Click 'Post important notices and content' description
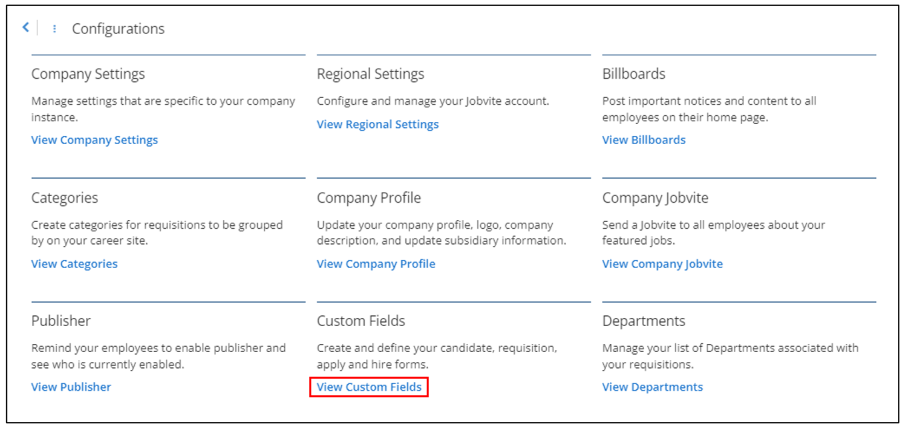Image resolution: width=904 pixels, height=428 pixels. point(710,109)
